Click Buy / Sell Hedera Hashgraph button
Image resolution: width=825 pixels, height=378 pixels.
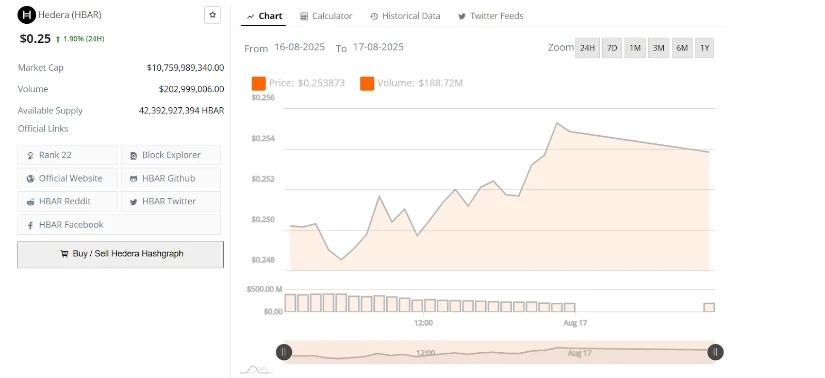click(x=120, y=254)
